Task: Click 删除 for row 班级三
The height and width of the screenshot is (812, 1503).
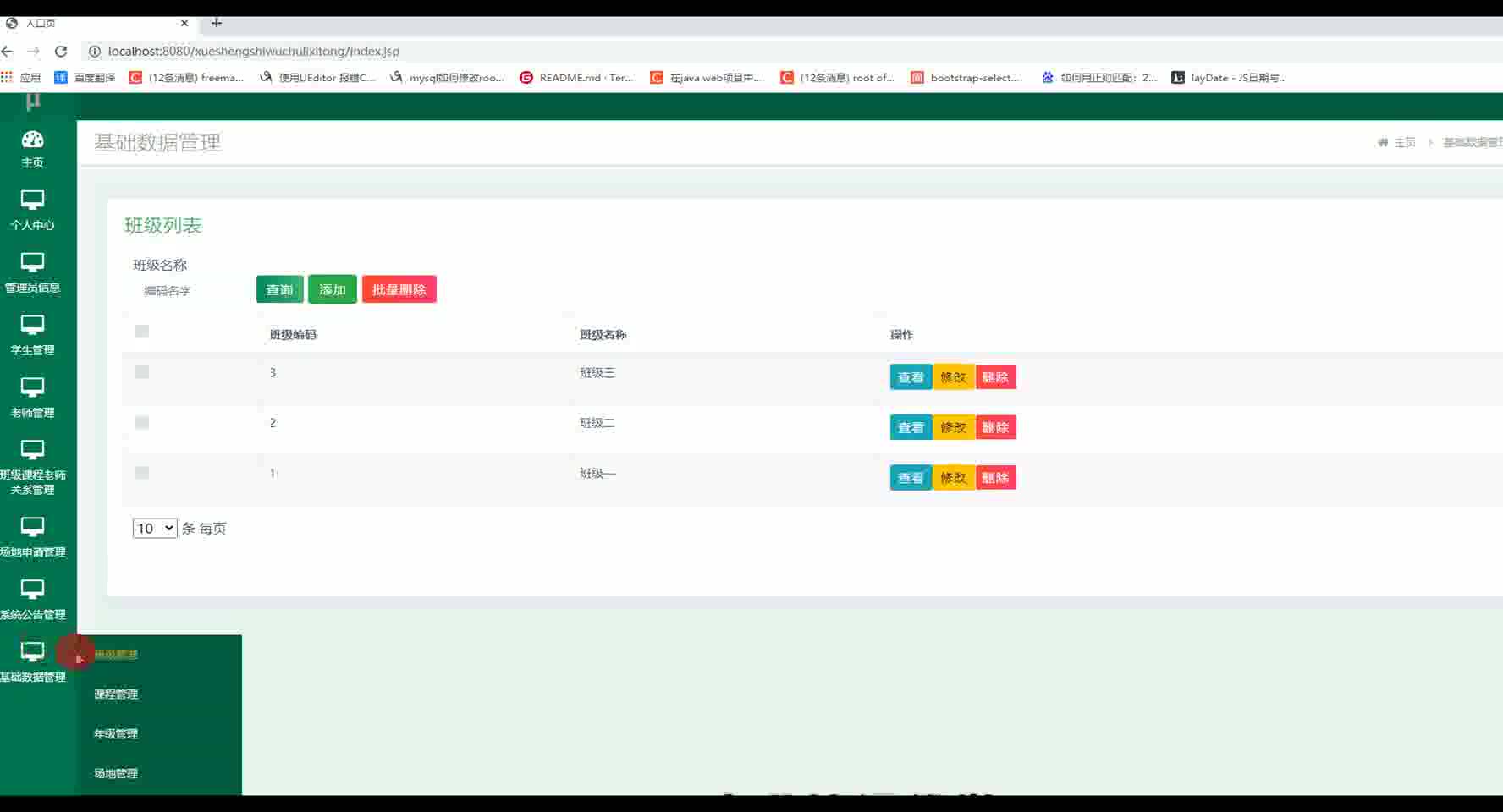Action: click(996, 377)
